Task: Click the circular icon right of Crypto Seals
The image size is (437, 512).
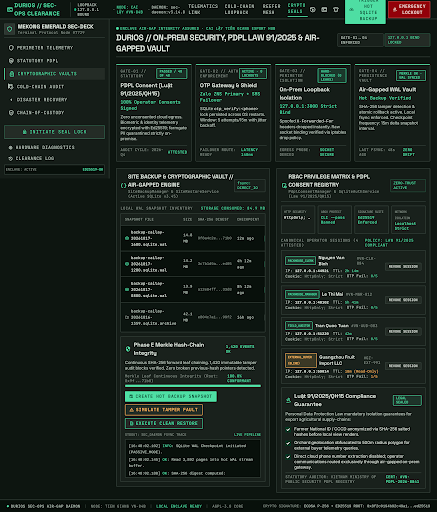Action: 313,10
